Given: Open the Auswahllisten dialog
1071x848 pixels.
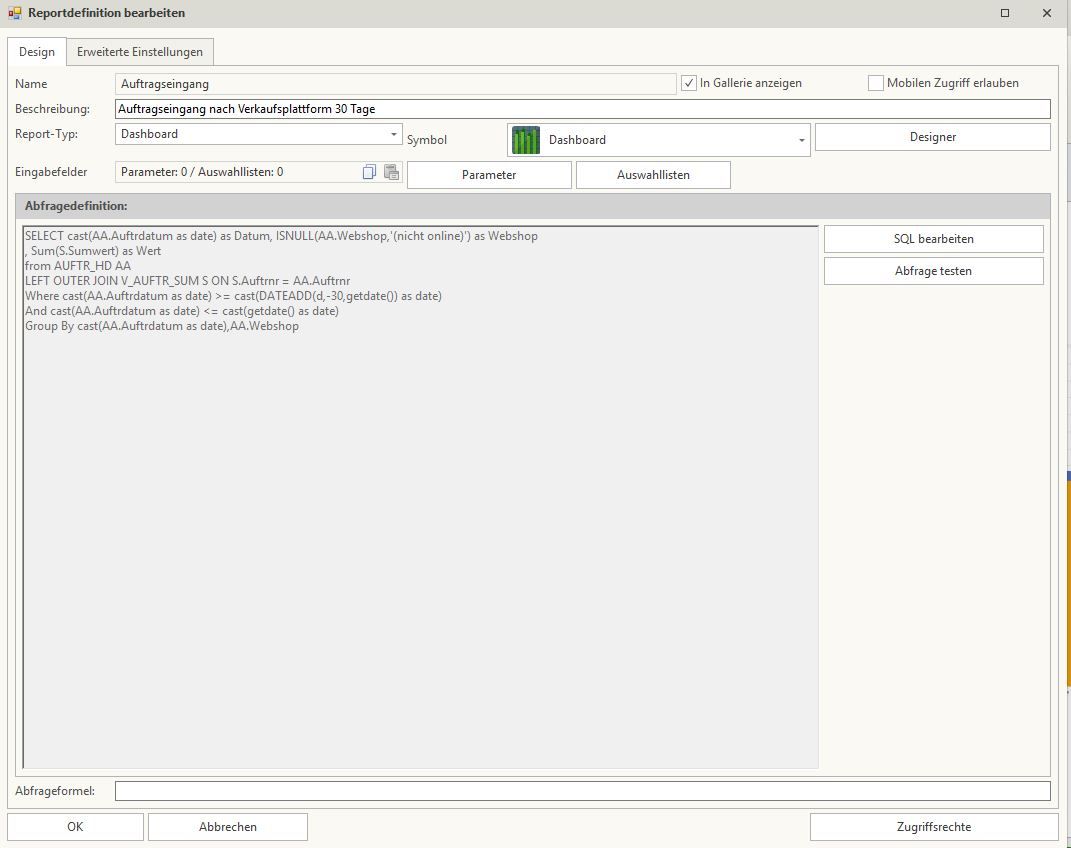Looking at the screenshot, I should point(653,175).
